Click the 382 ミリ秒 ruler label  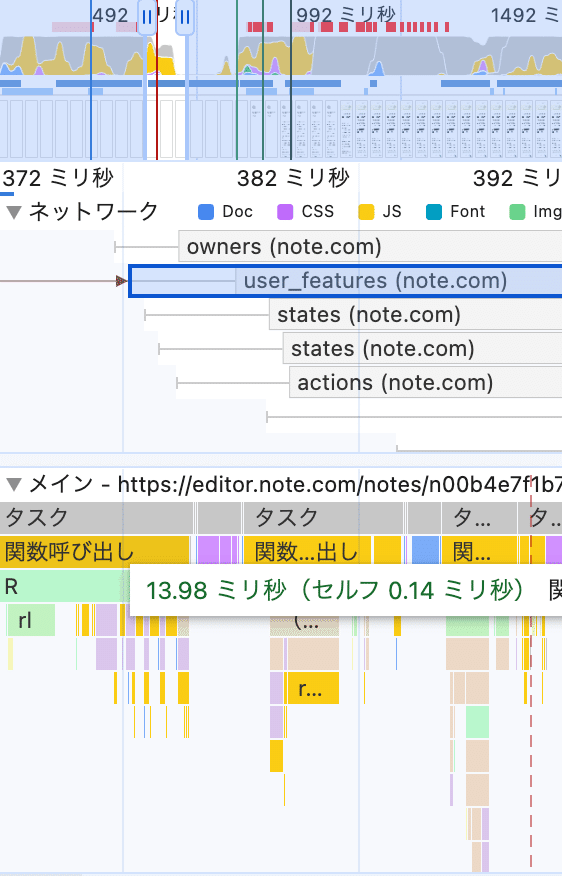pos(293,179)
